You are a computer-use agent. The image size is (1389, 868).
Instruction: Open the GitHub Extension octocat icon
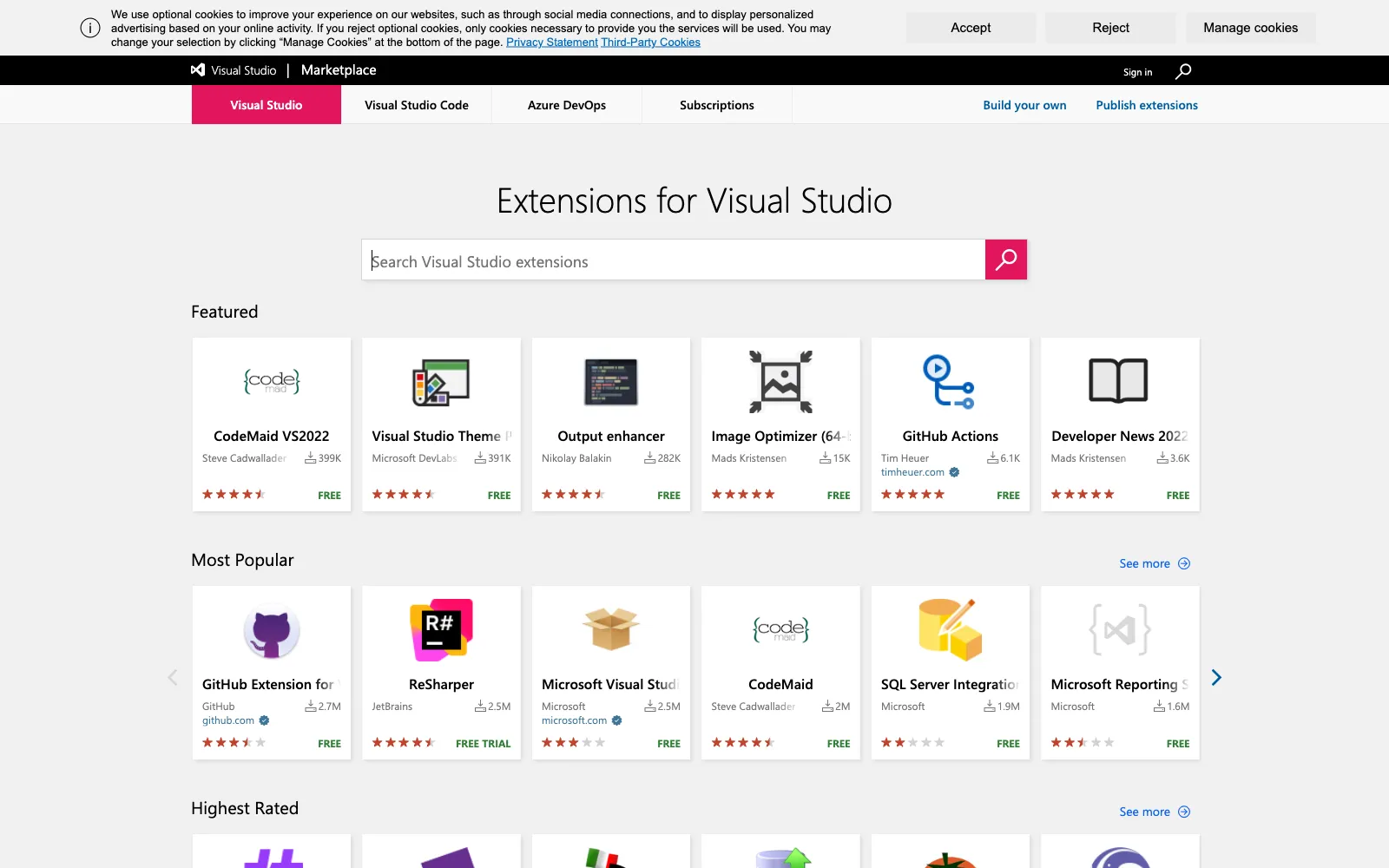272,631
